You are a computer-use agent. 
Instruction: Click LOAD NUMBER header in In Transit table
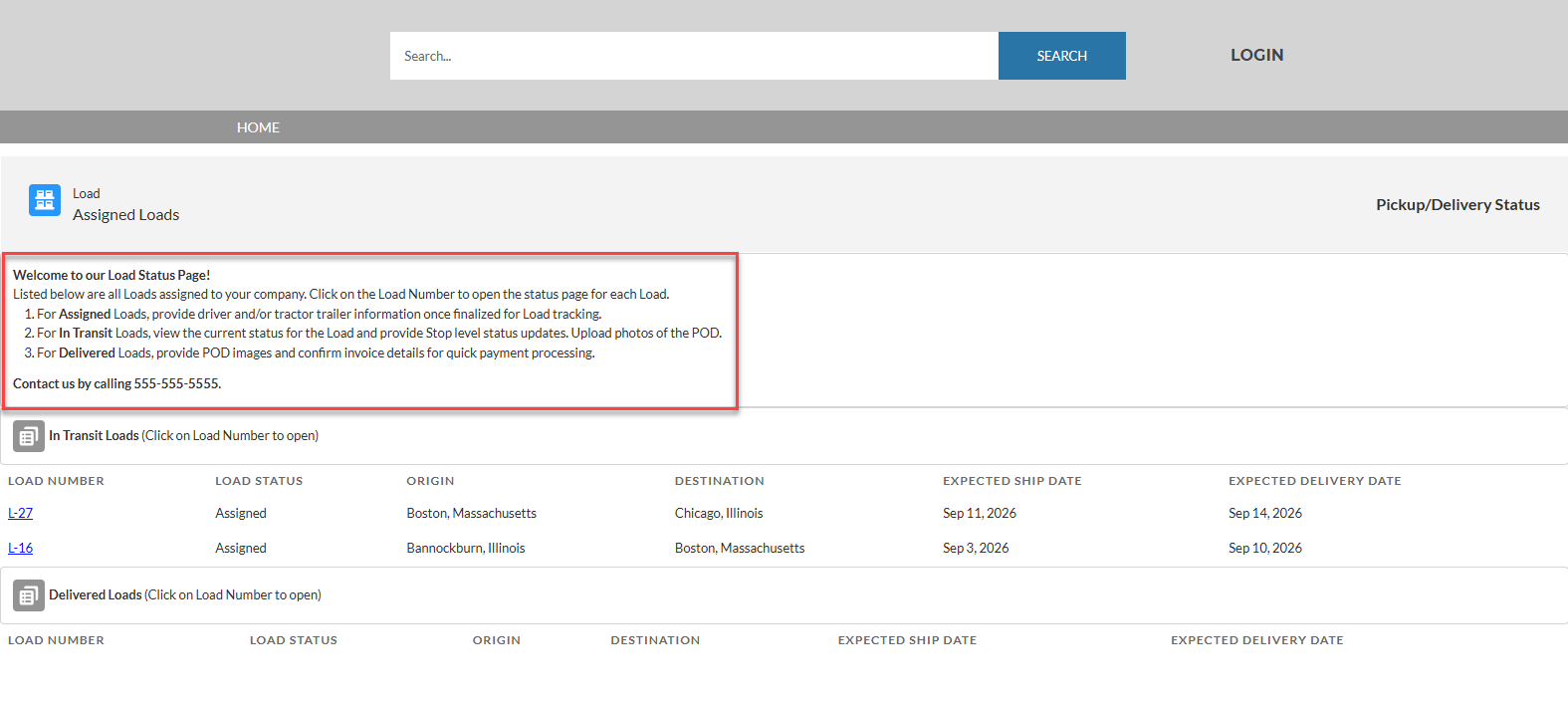(x=56, y=481)
